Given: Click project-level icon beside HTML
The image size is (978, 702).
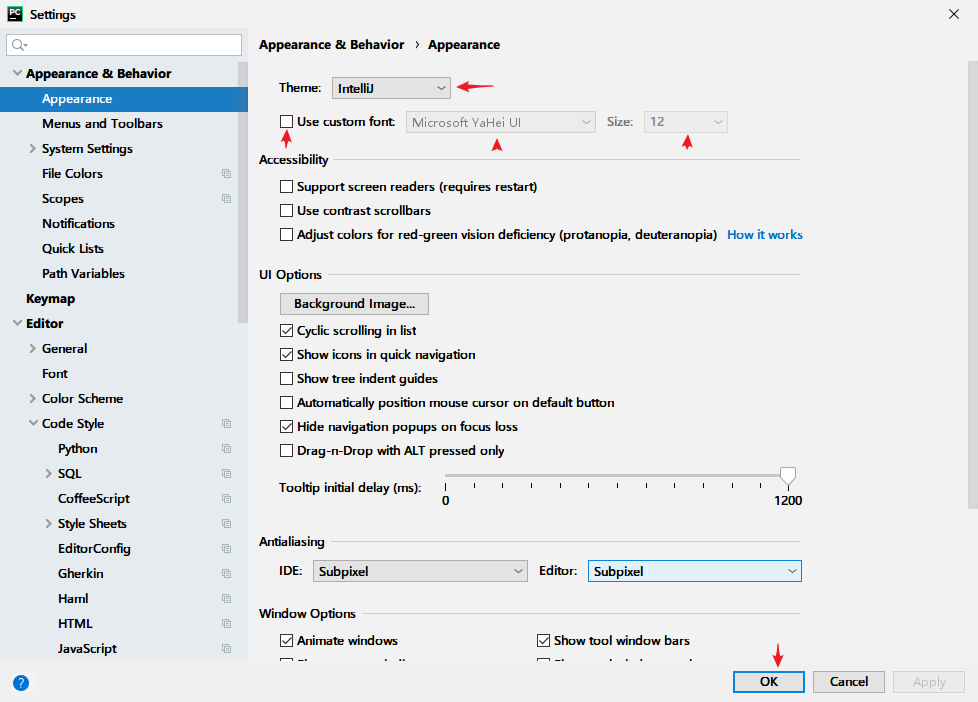Looking at the screenshot, I should coord(226,623).
